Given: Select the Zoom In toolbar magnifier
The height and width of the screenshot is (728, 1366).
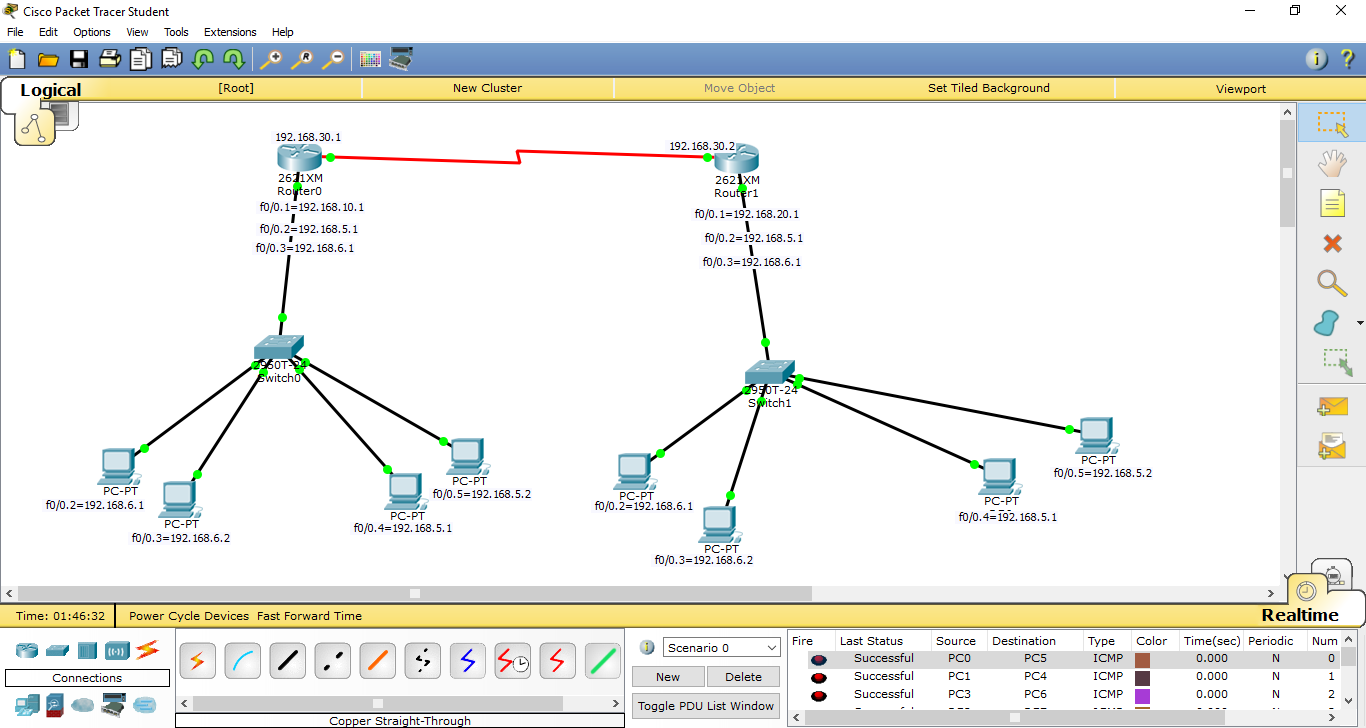Looking at the screenshot, I should click(270, 59).
